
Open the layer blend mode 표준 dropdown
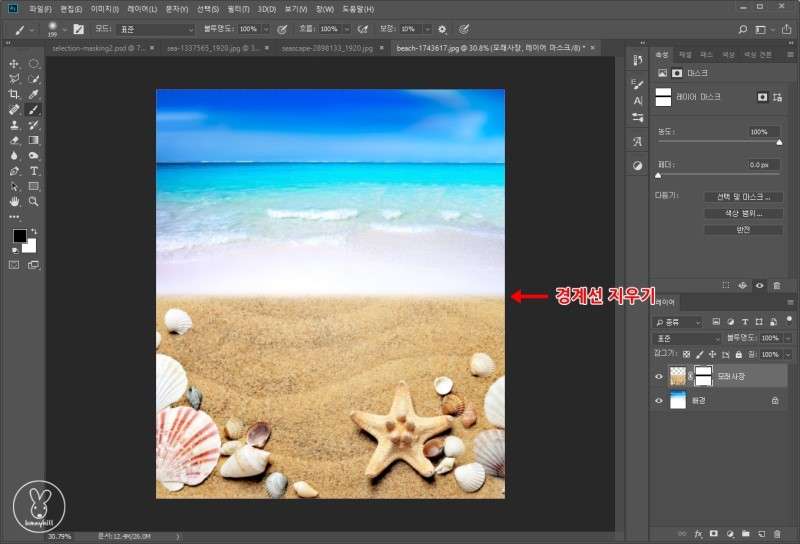(688, 339)
